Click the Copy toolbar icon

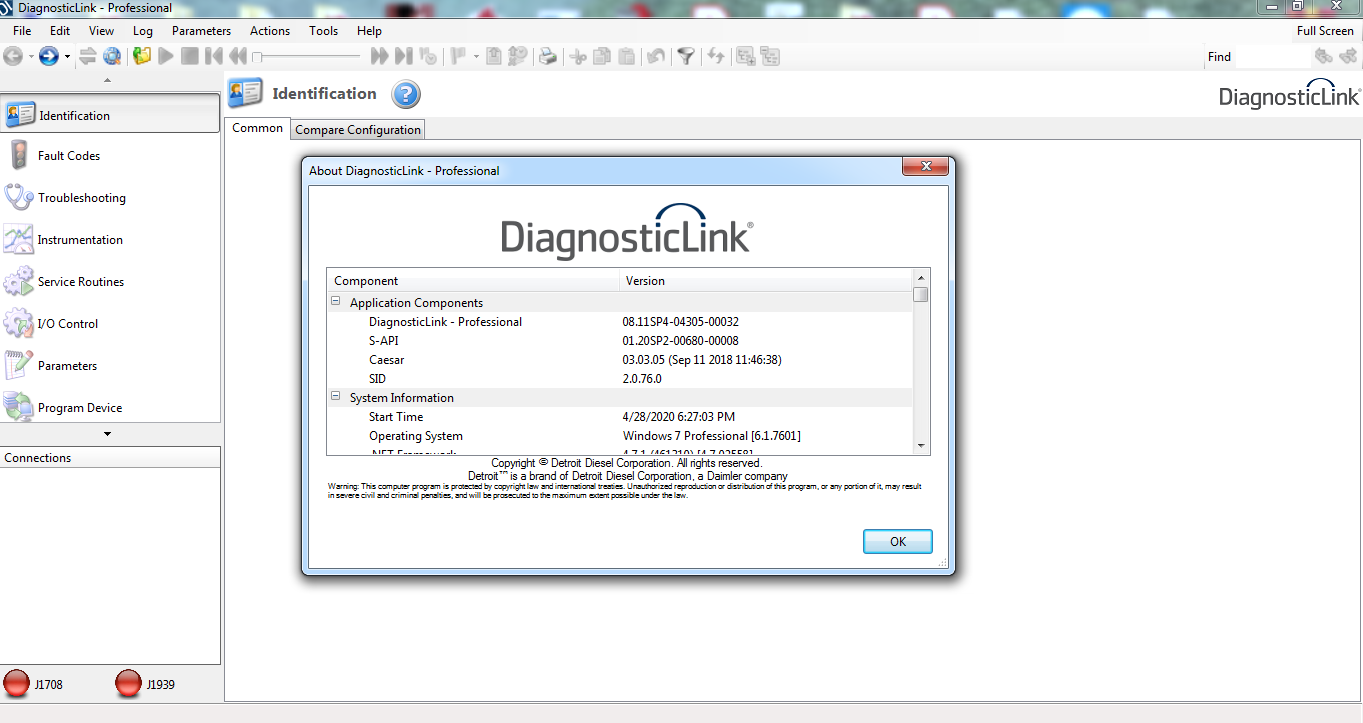pos(602,57)
